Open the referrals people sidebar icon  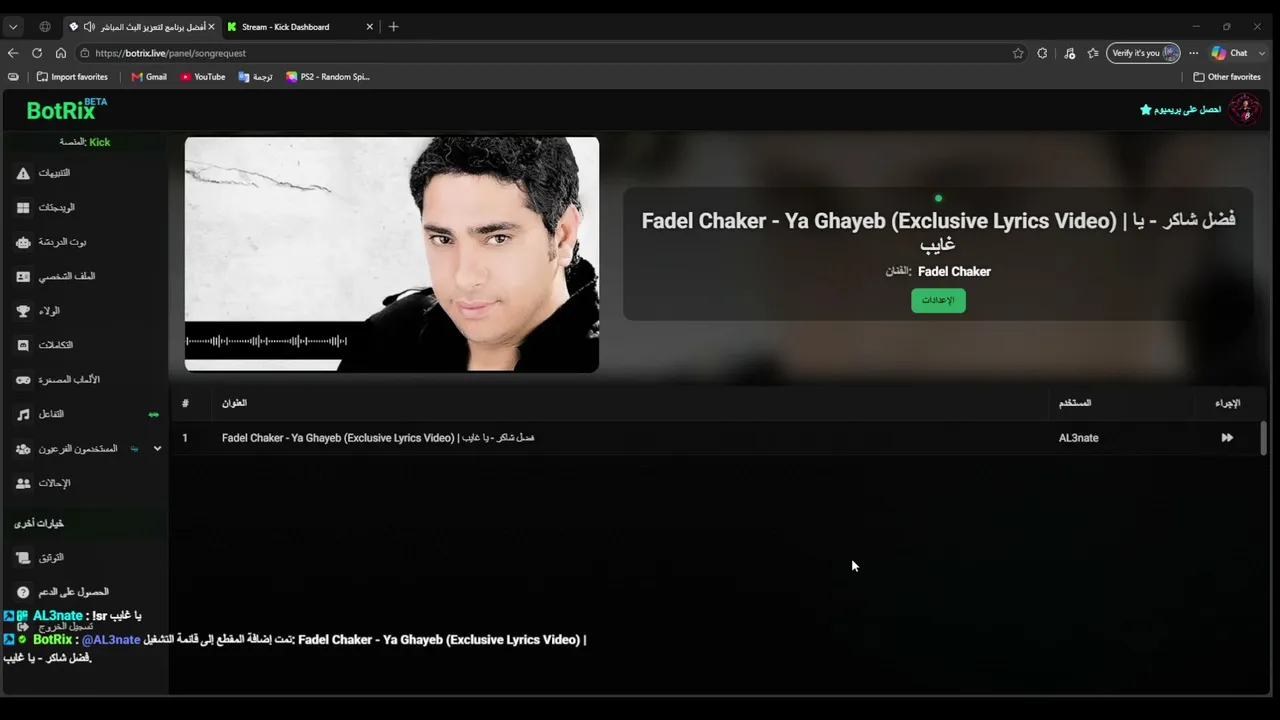point(23,483)
